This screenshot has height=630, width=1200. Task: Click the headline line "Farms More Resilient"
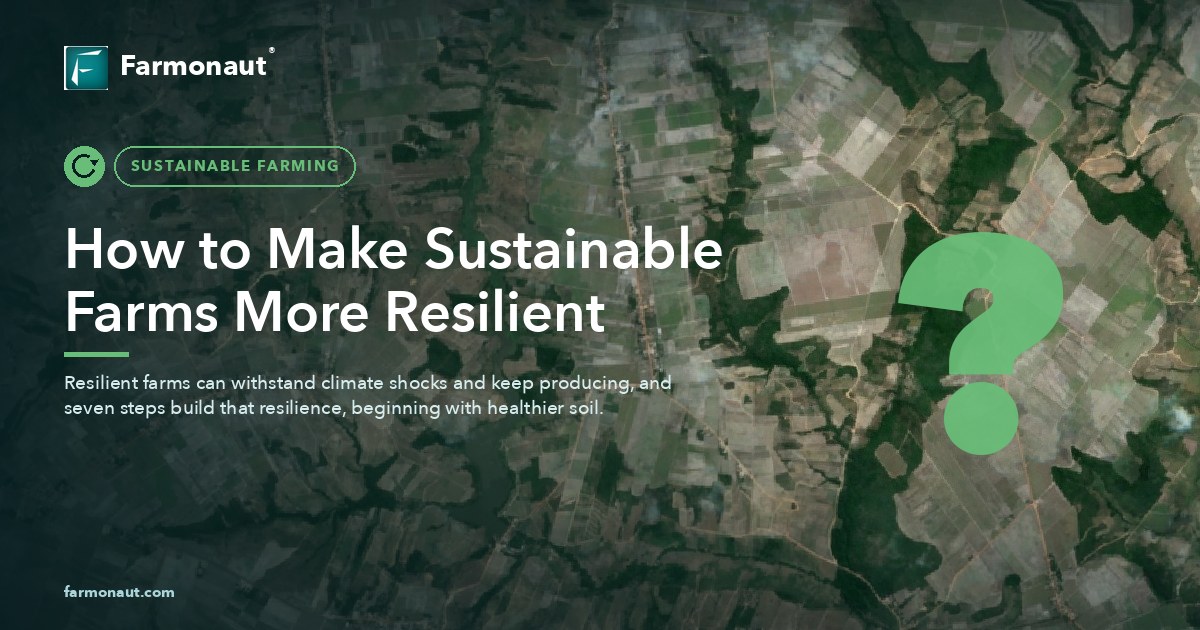click(x=335, y=312)
